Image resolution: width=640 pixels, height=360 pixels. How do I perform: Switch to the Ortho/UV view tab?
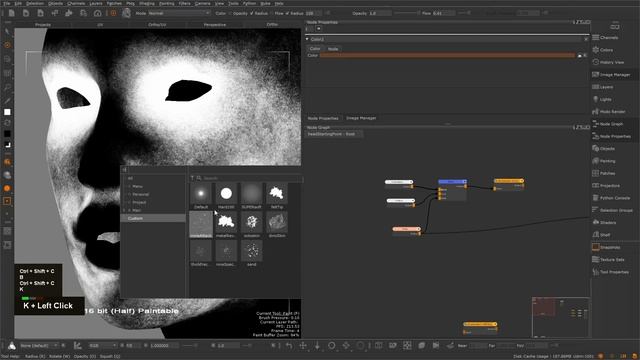(157, 24)
